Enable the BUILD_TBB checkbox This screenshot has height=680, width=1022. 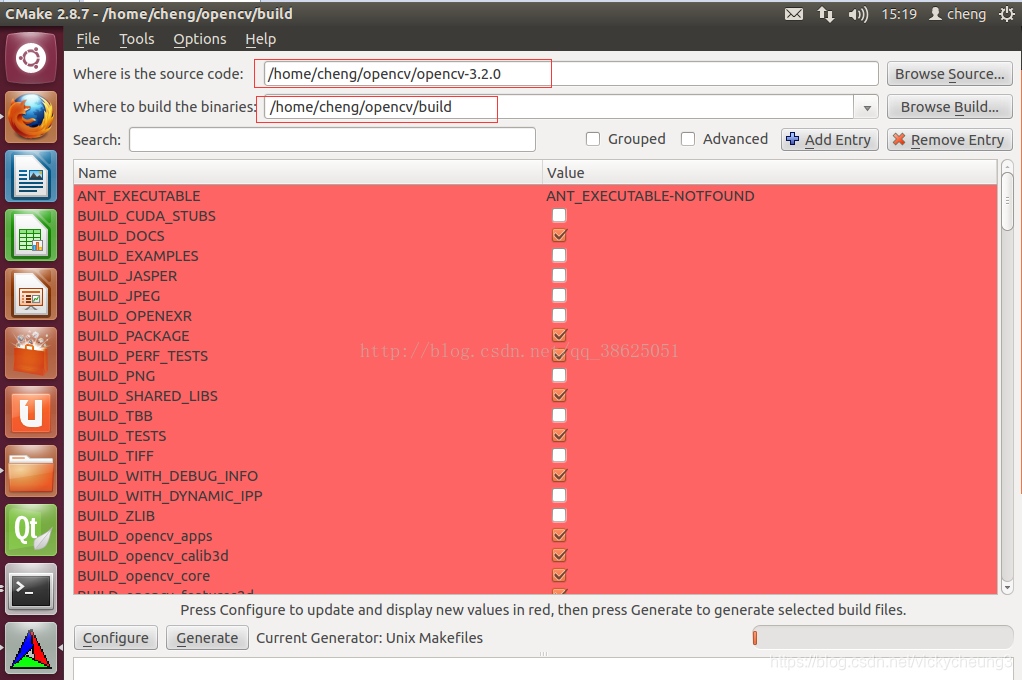point(559,415)
